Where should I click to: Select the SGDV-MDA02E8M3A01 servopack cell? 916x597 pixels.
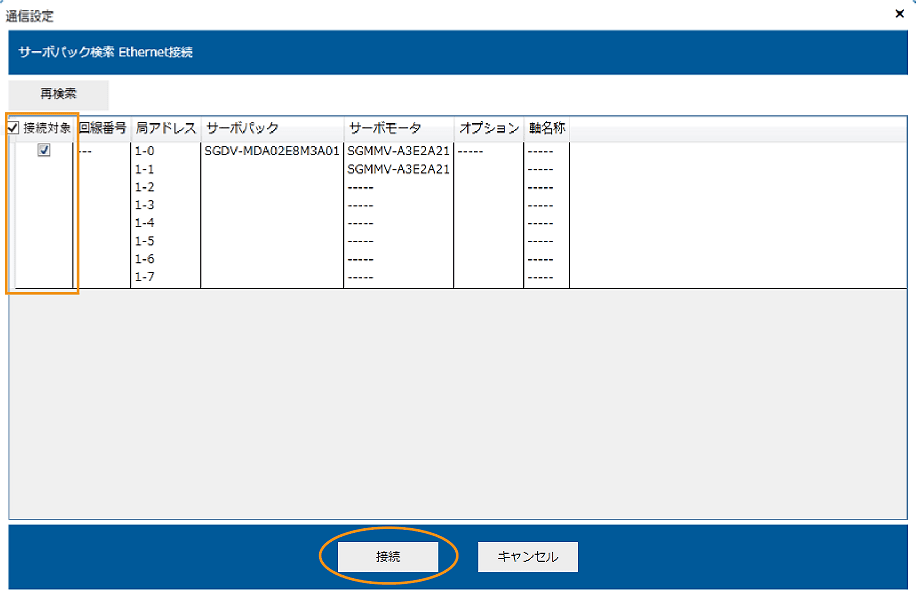point(272,151)
